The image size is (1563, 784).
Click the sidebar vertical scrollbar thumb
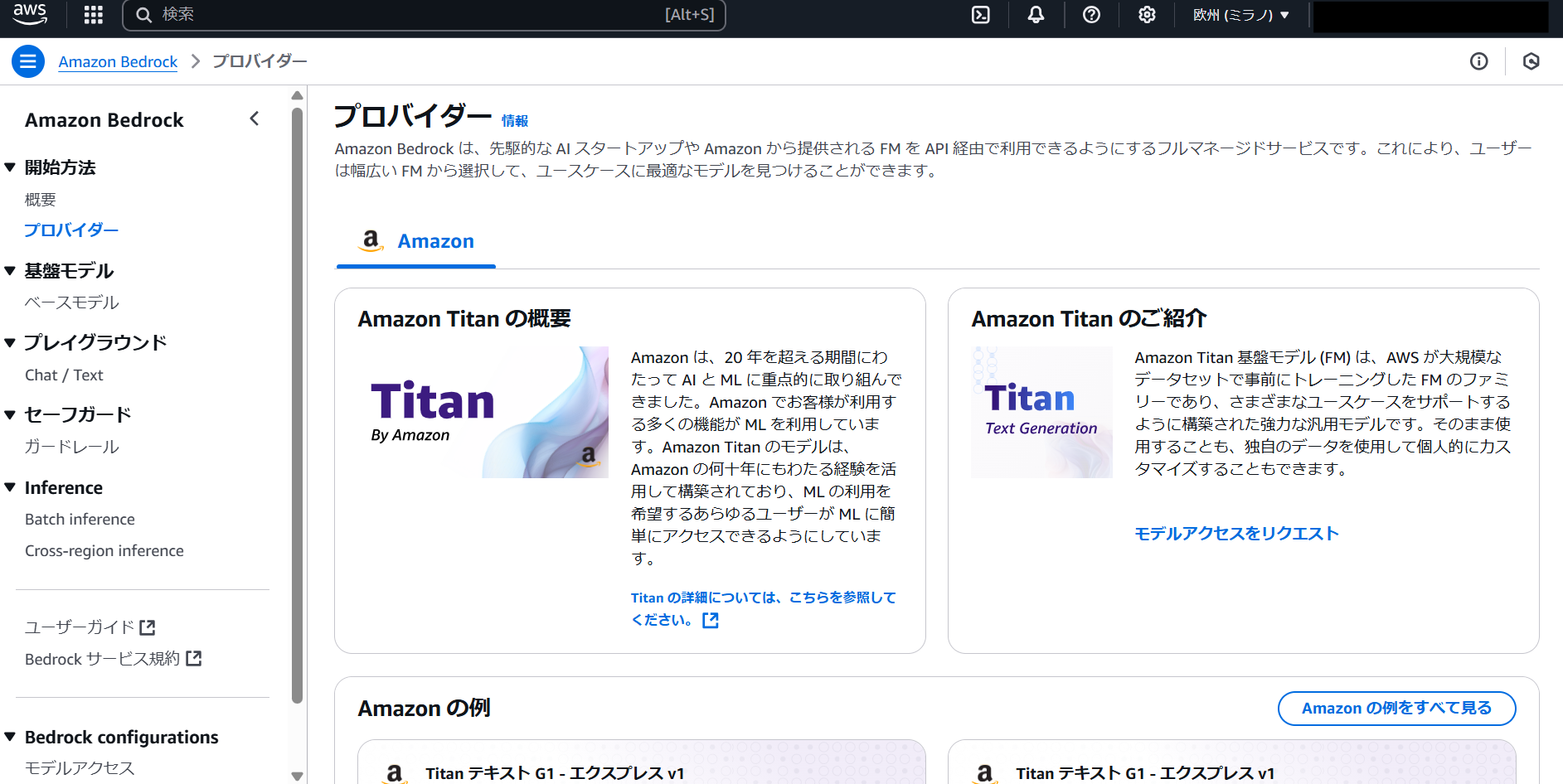pos(298,404)
